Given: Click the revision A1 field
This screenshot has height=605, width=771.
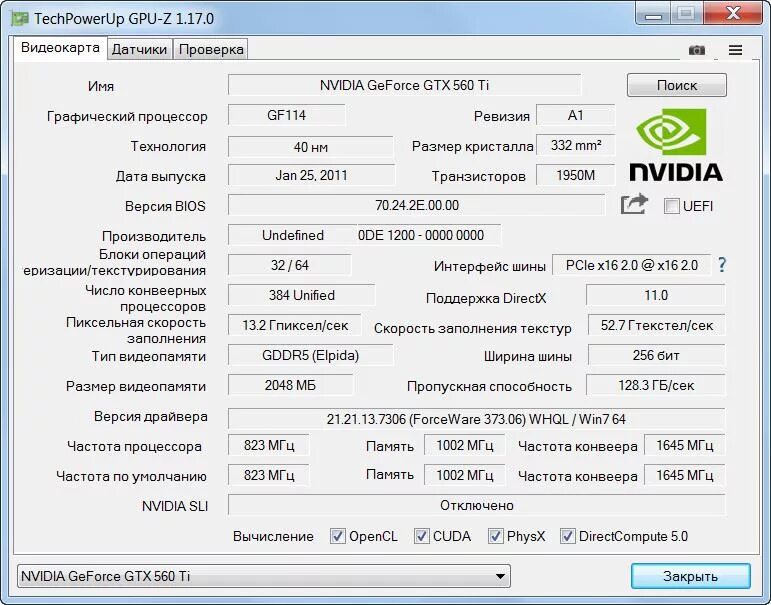Looking at the screenshot, I should click(575, 115).
